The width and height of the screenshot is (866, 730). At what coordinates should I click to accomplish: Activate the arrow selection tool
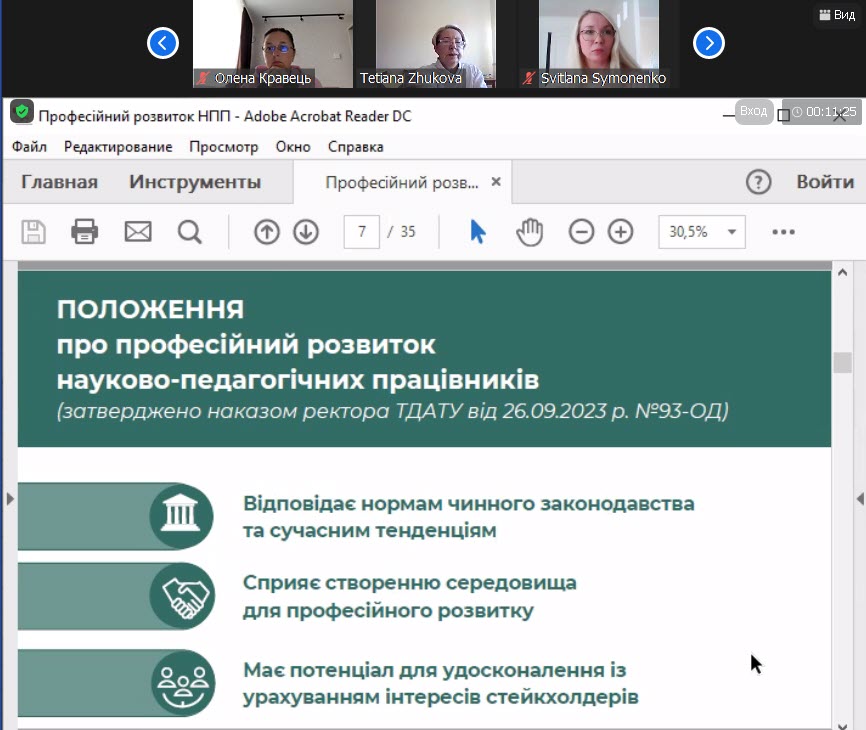pos(478,232)
